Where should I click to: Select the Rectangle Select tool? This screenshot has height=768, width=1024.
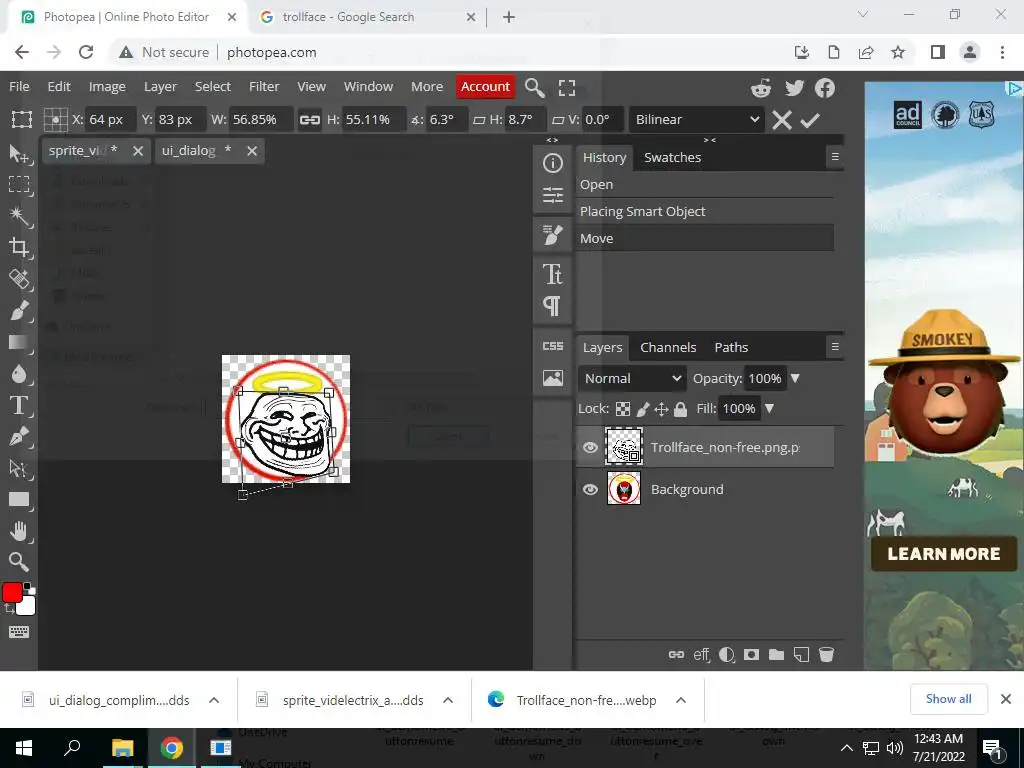pos(19,185)
